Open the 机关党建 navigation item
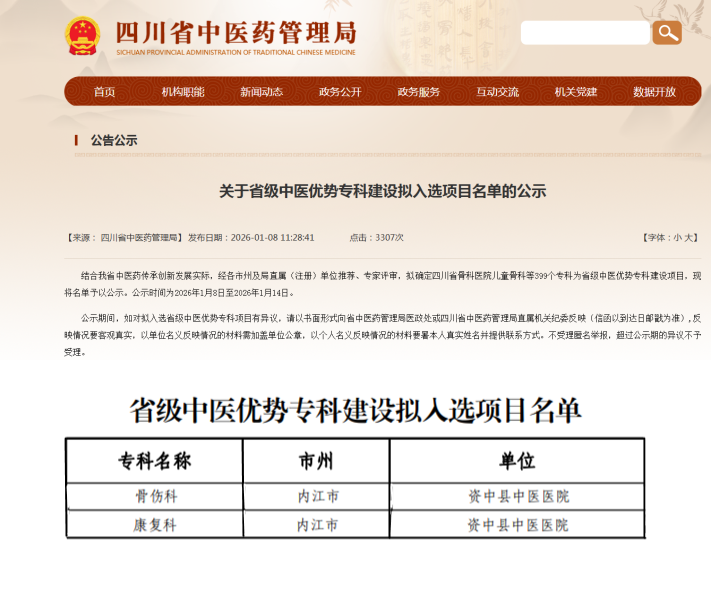 click(x=576, y=92)
